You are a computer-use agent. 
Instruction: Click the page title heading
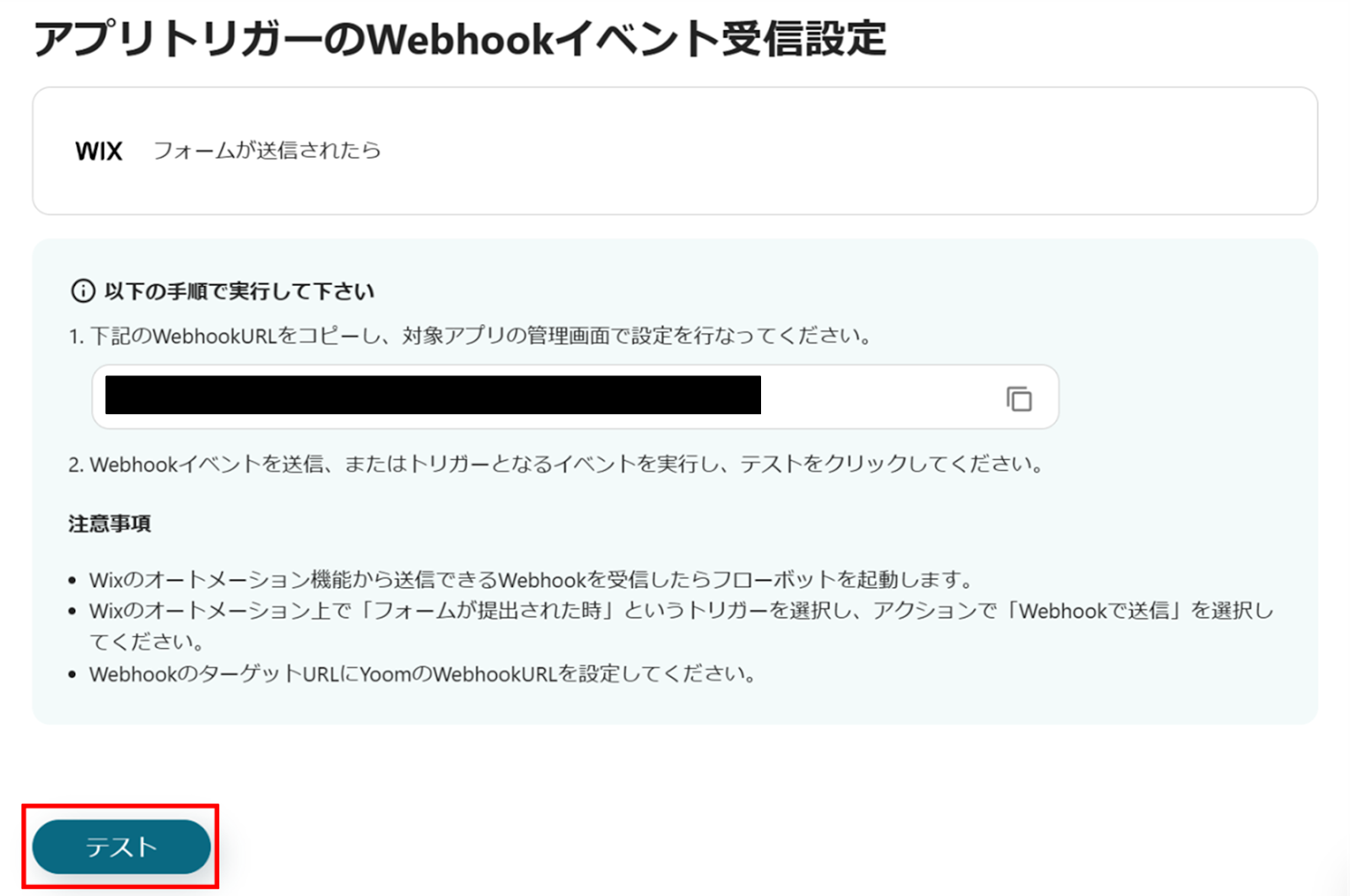click(460, 39)
